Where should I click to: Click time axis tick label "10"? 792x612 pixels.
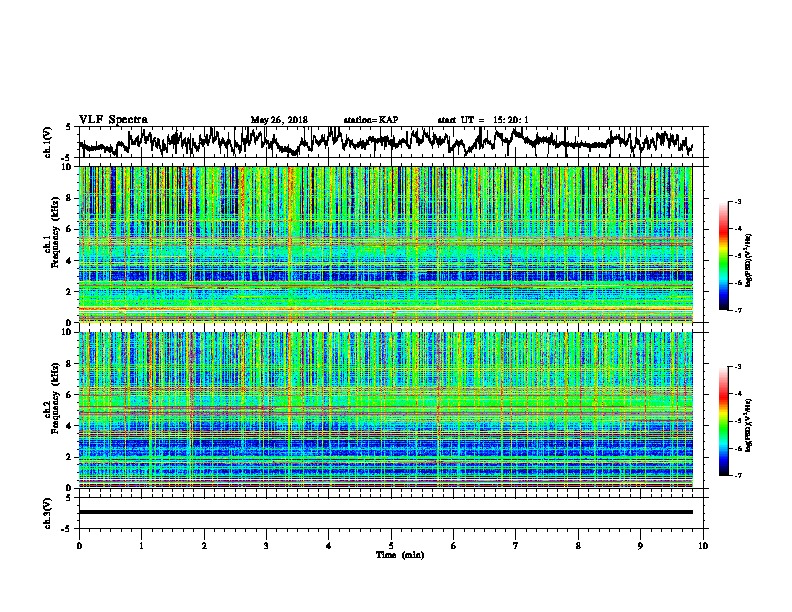coord(703,545)
